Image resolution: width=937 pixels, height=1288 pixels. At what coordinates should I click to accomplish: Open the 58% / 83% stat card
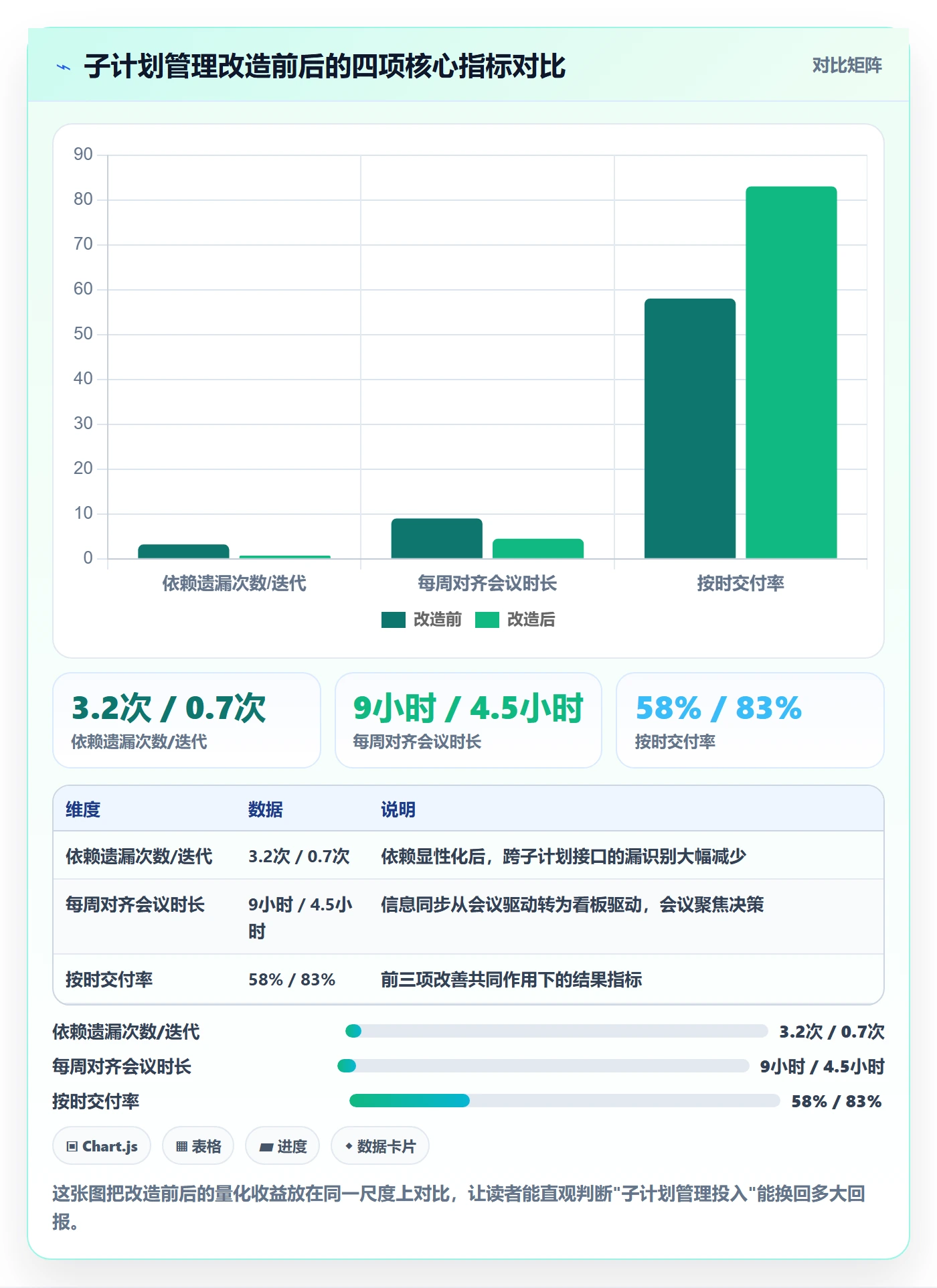tap(750, 720)
